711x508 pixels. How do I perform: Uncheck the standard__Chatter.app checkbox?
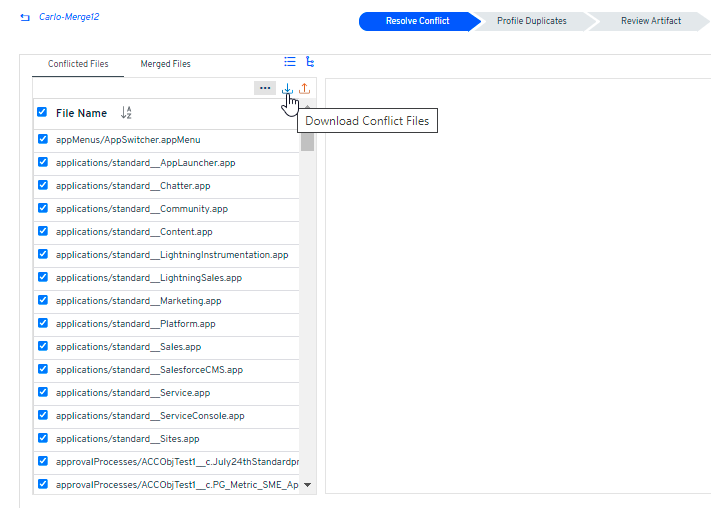42,185
